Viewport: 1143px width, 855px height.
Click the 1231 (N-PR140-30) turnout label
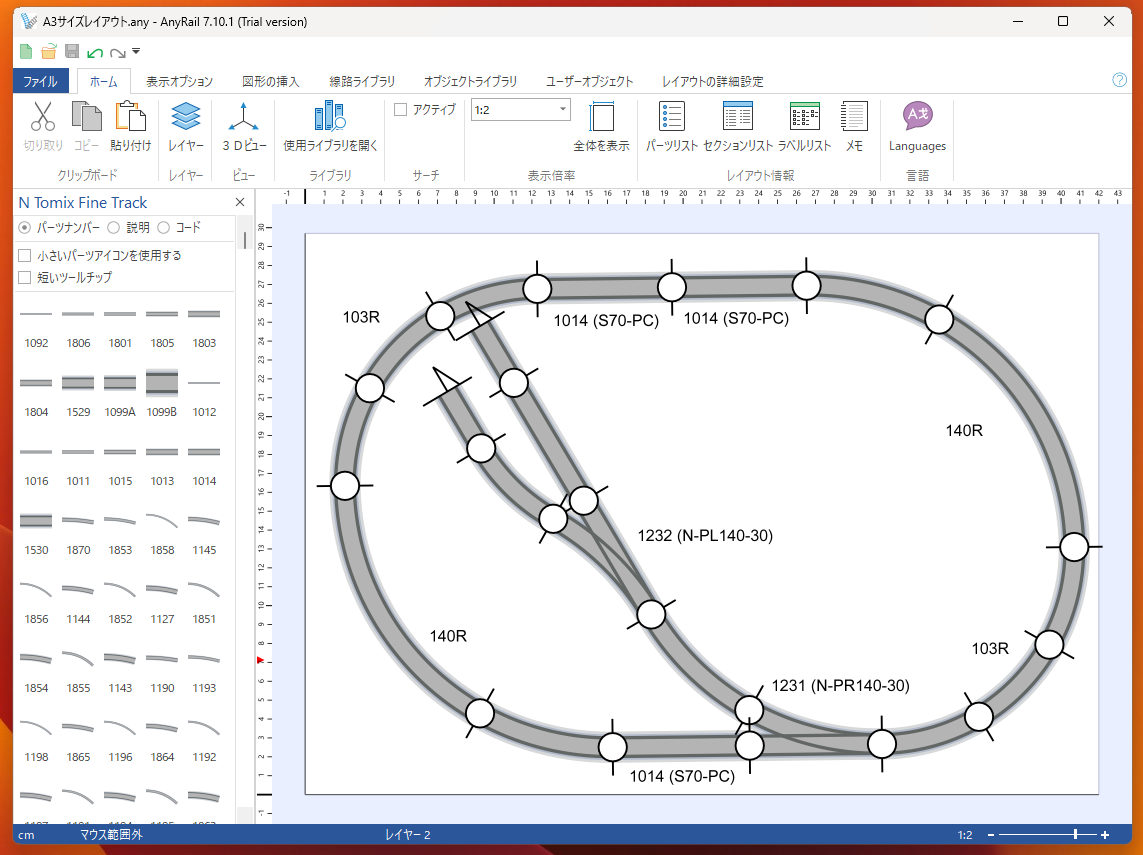coord(840,686)
